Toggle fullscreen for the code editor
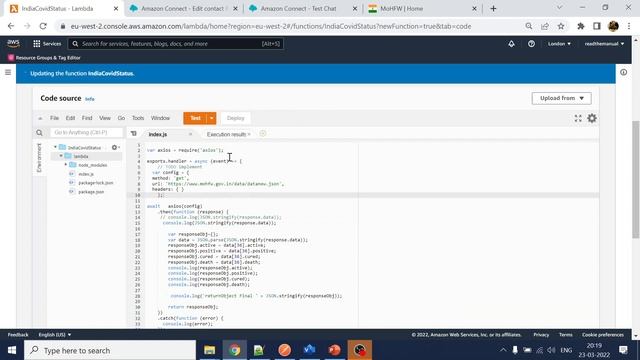The image size is (640, 360). pos(578,118)
